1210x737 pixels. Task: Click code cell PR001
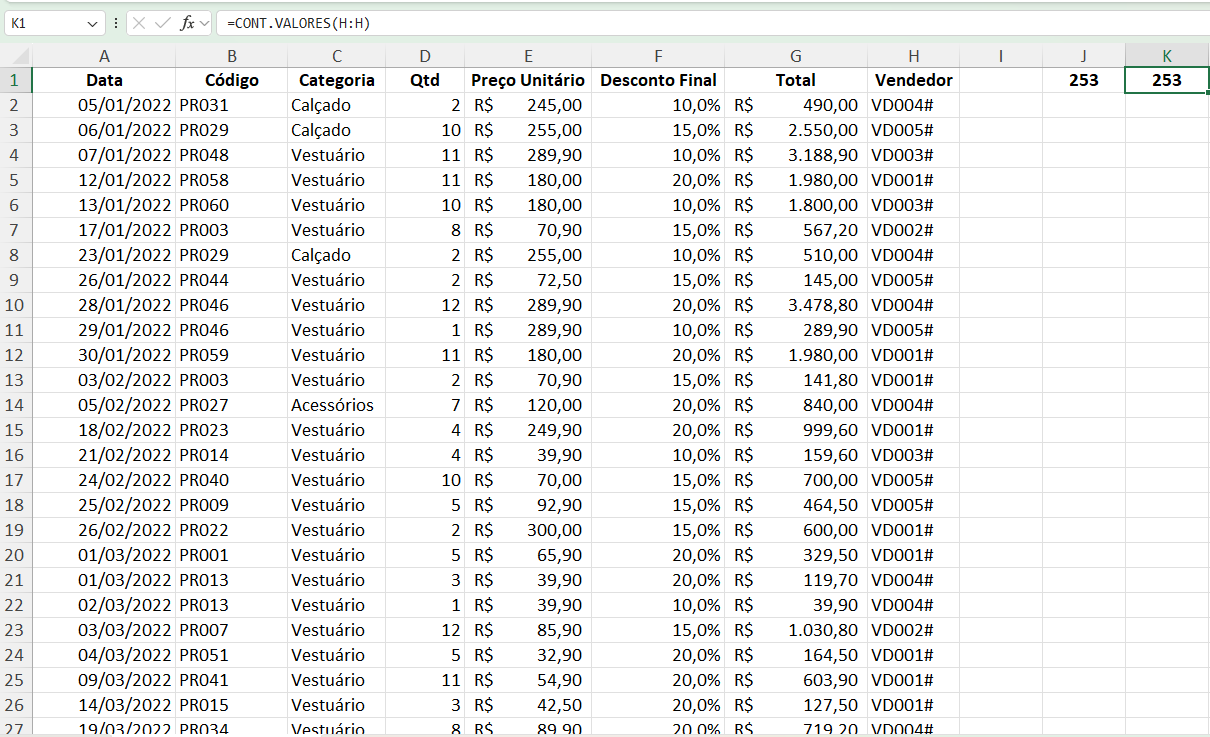(231, 555)
